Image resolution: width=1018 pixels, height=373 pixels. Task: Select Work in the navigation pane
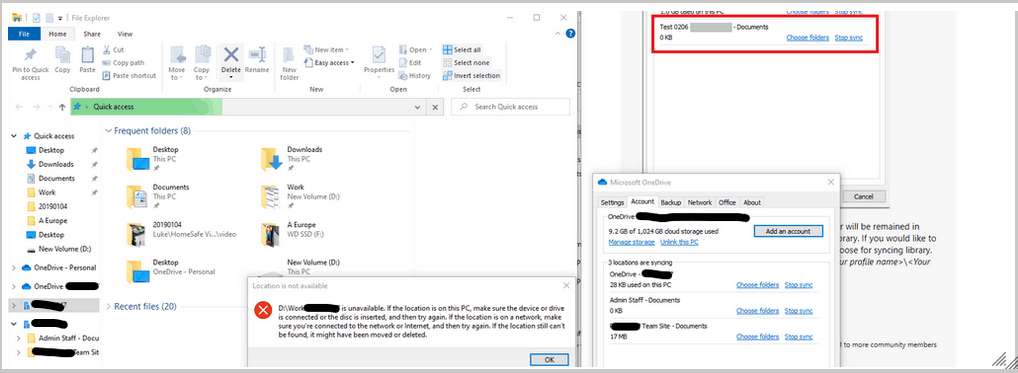click(47, 193)
